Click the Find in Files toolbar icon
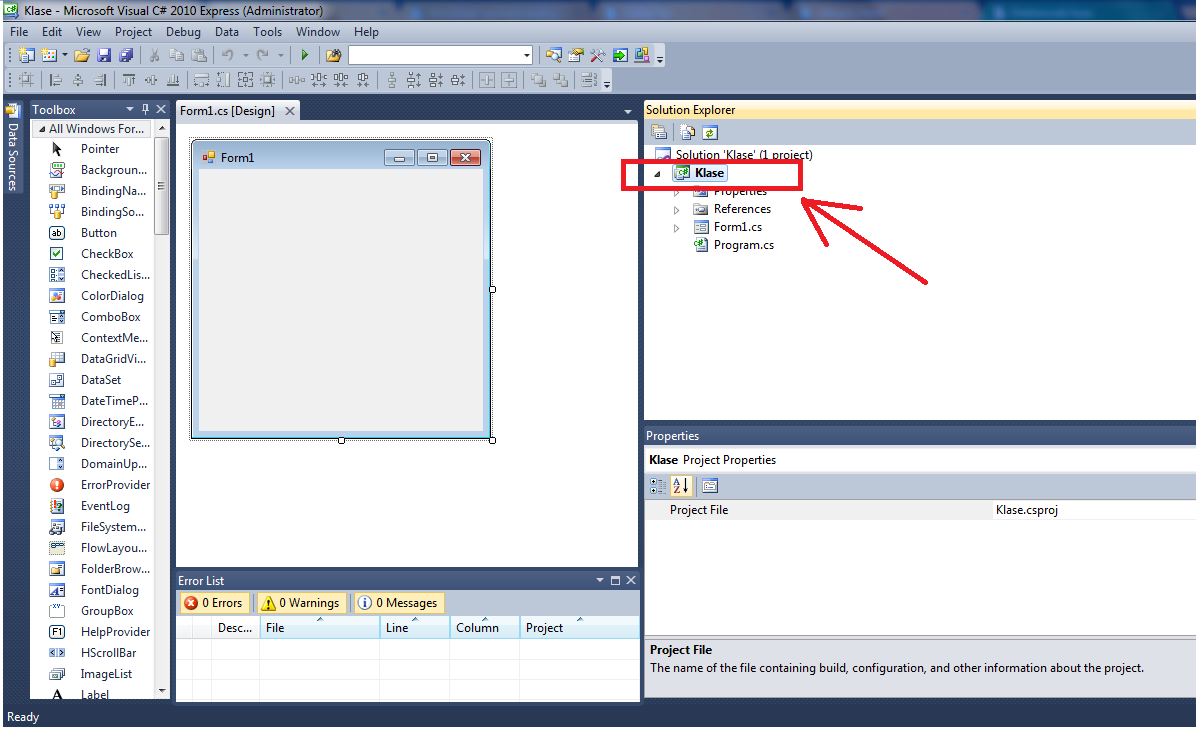Image resolution: width=1198 pixels, height=732 pixels. tap(333, 55)
